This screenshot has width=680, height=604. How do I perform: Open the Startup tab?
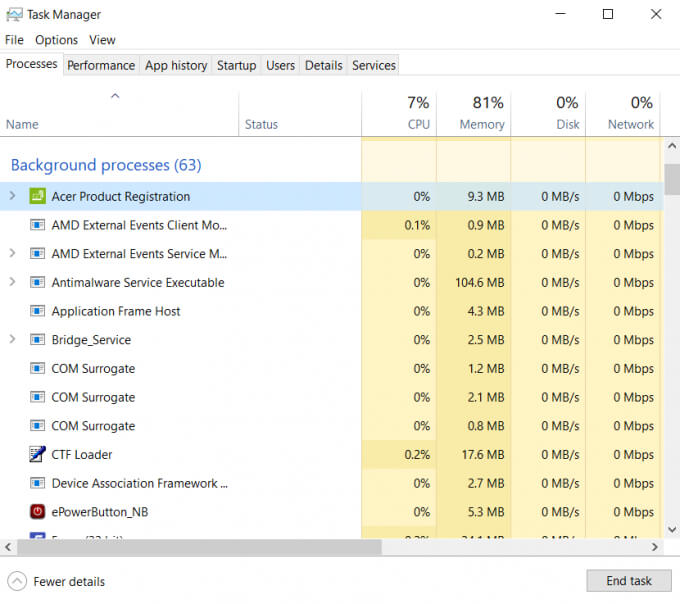(x=236, y=65)
